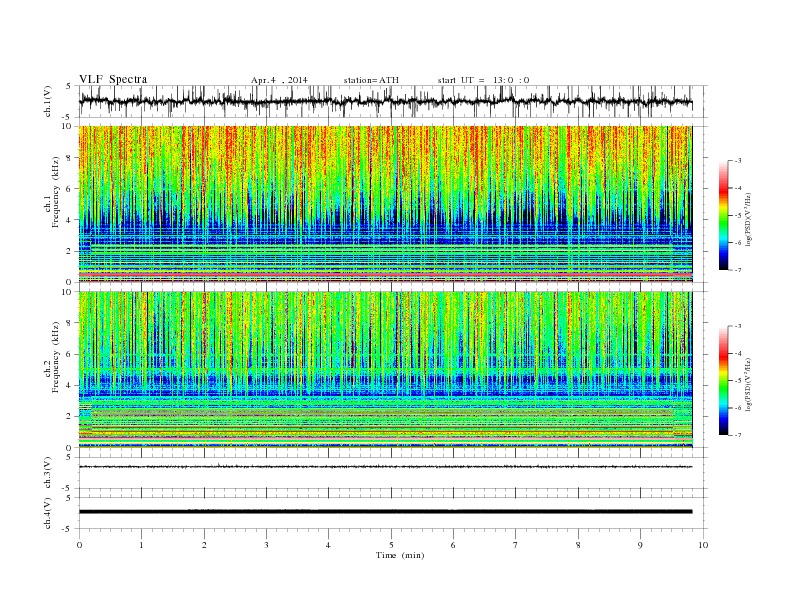Click the "ch.1(V)" axis label

[48, 101]
